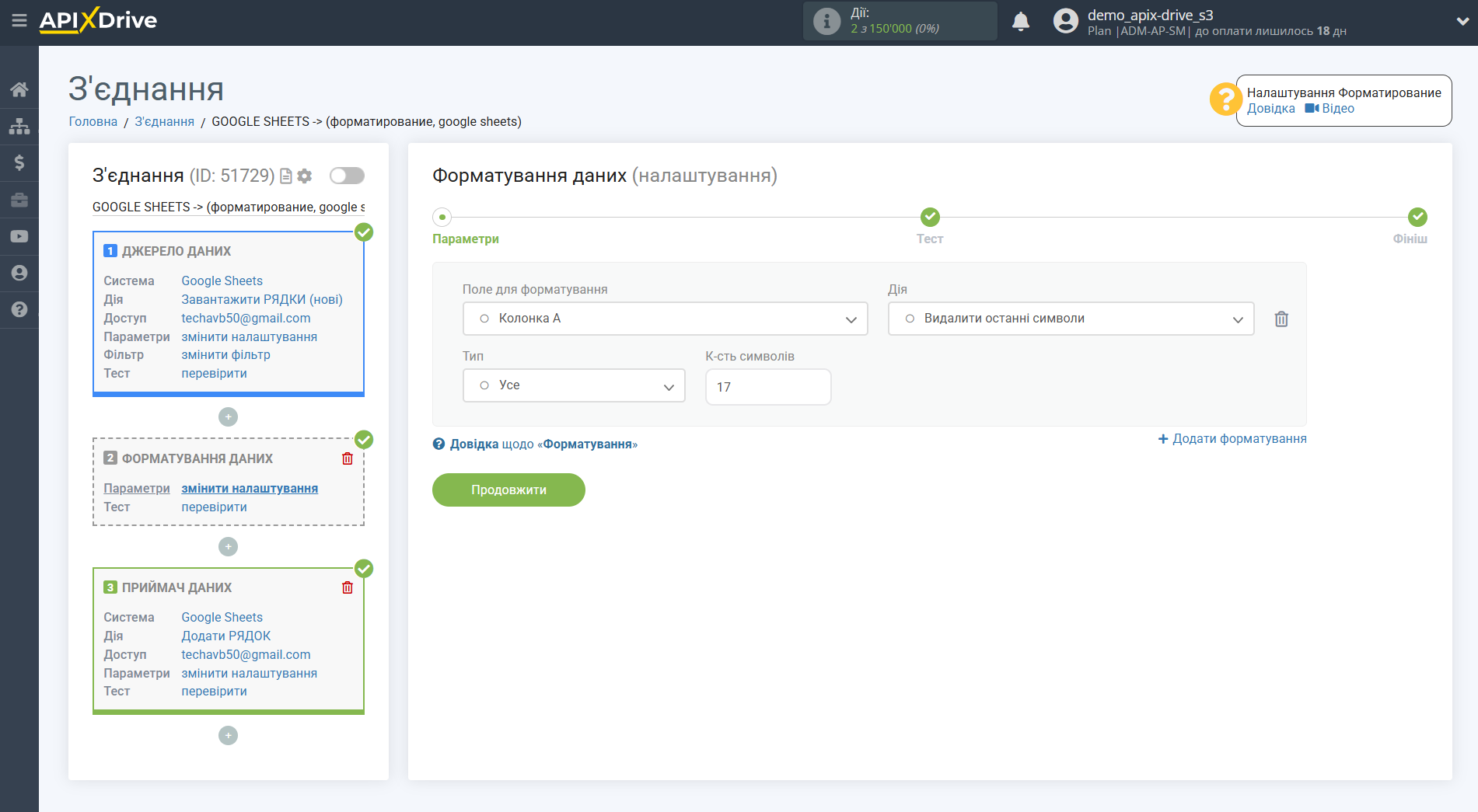Expand the account menu chevron

click(1462, 22)
